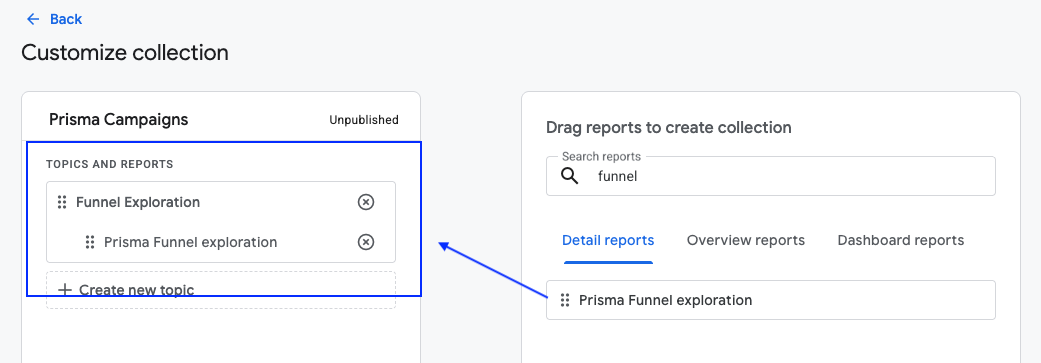1041x363 pixels.
Task: Click Create new topic
Action: click(221, 290)
